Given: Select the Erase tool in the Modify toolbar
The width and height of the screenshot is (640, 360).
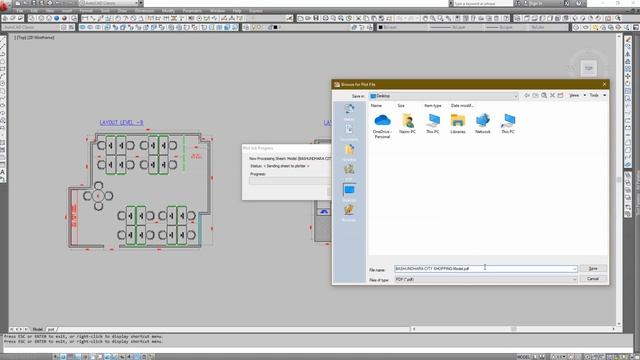Looking at the screenshot, I should 628,40.
